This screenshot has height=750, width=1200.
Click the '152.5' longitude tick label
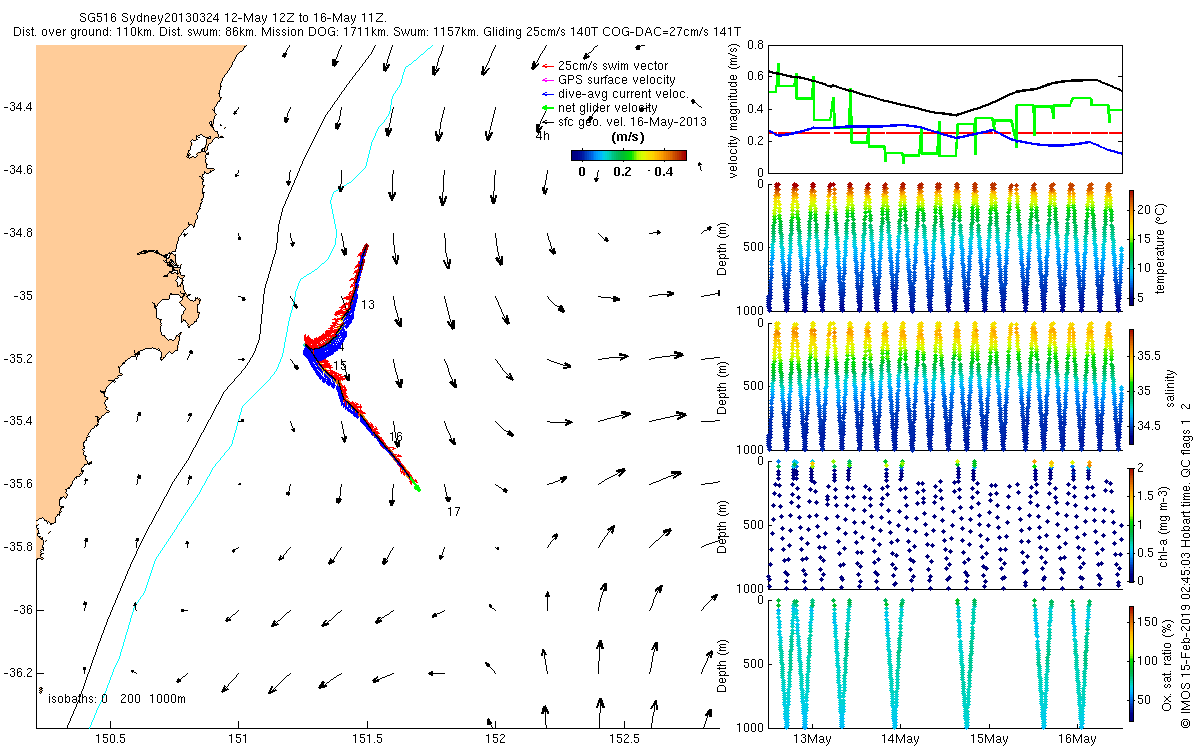coord(623,739)
